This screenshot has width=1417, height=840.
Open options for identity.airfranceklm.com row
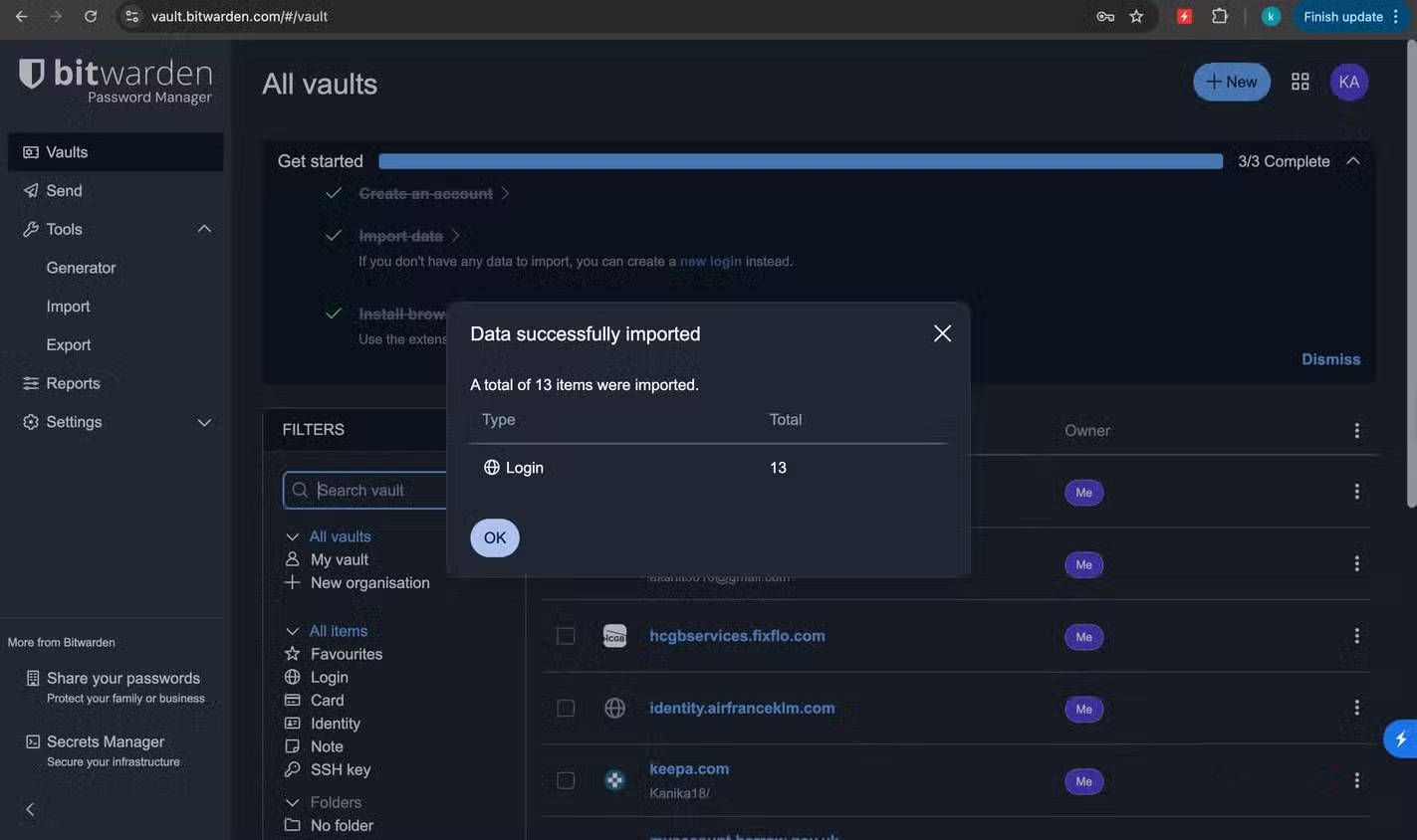tap(1356, 708)
